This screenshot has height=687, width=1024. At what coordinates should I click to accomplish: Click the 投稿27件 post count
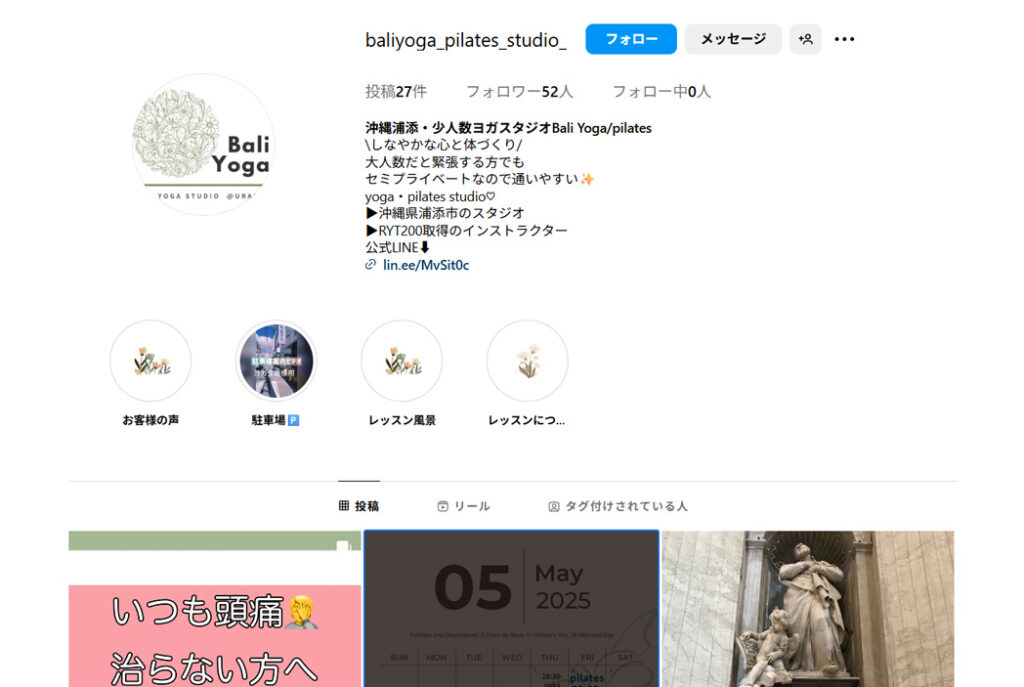396,91
